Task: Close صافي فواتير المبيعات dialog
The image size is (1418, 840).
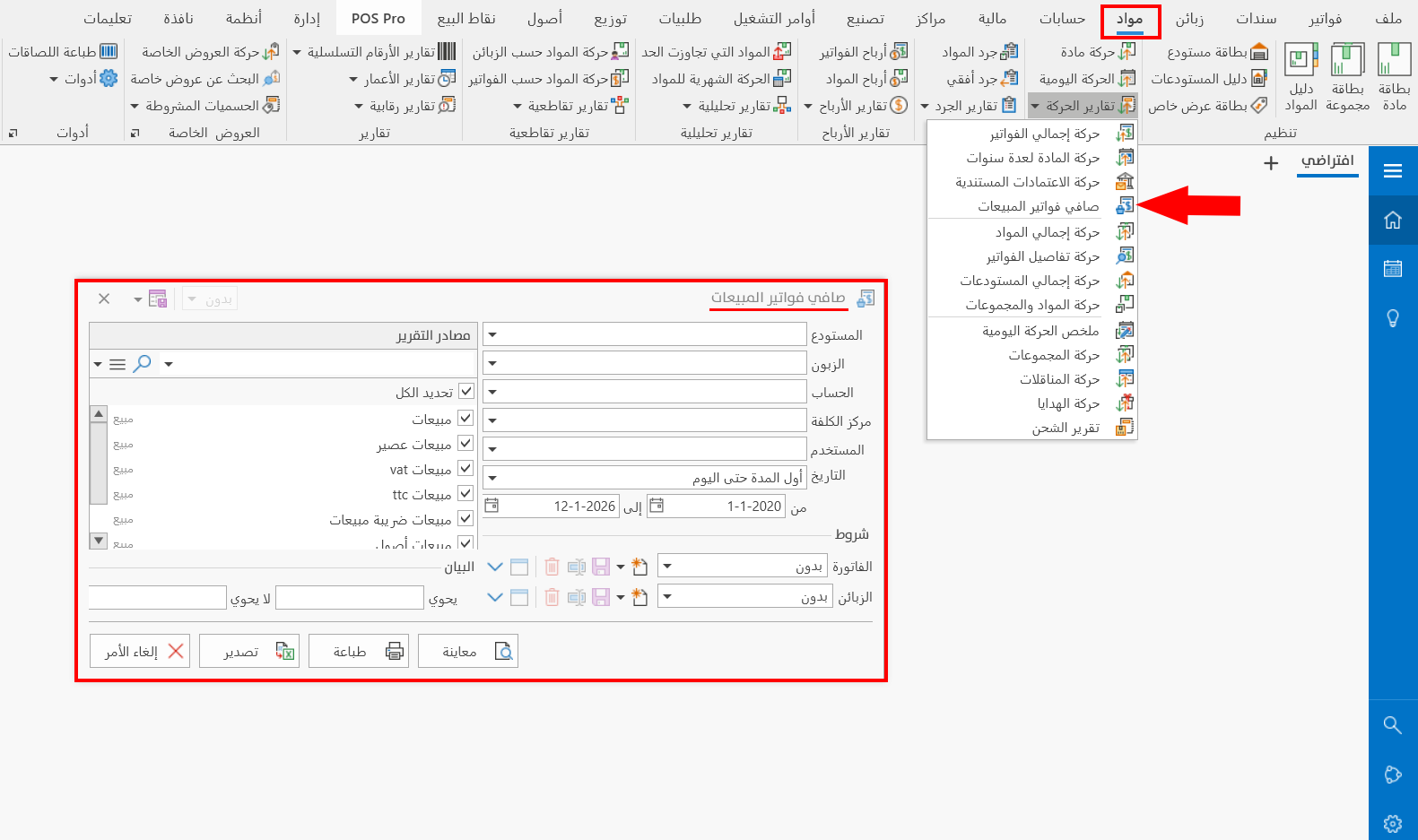Action: [x=104, y=299]
